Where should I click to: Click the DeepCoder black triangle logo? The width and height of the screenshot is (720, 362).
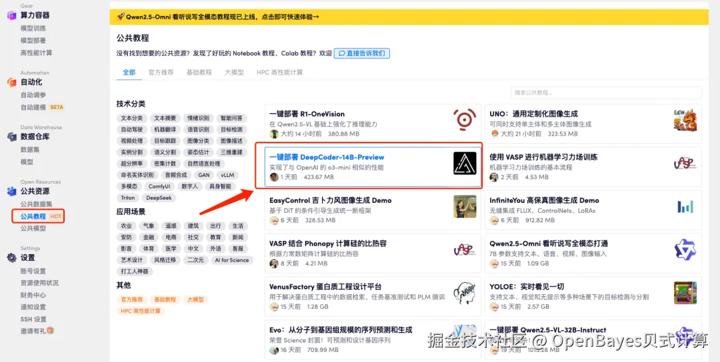tap(465, 164)
